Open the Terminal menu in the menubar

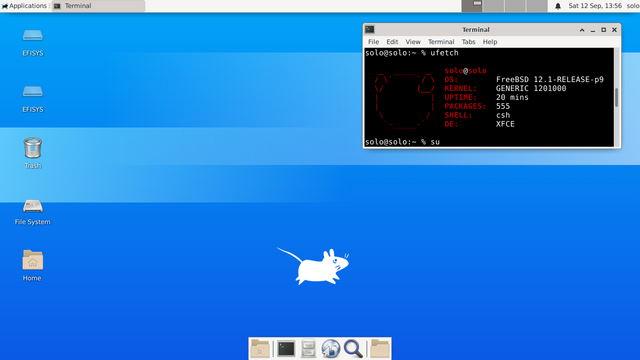pos(441,42)
